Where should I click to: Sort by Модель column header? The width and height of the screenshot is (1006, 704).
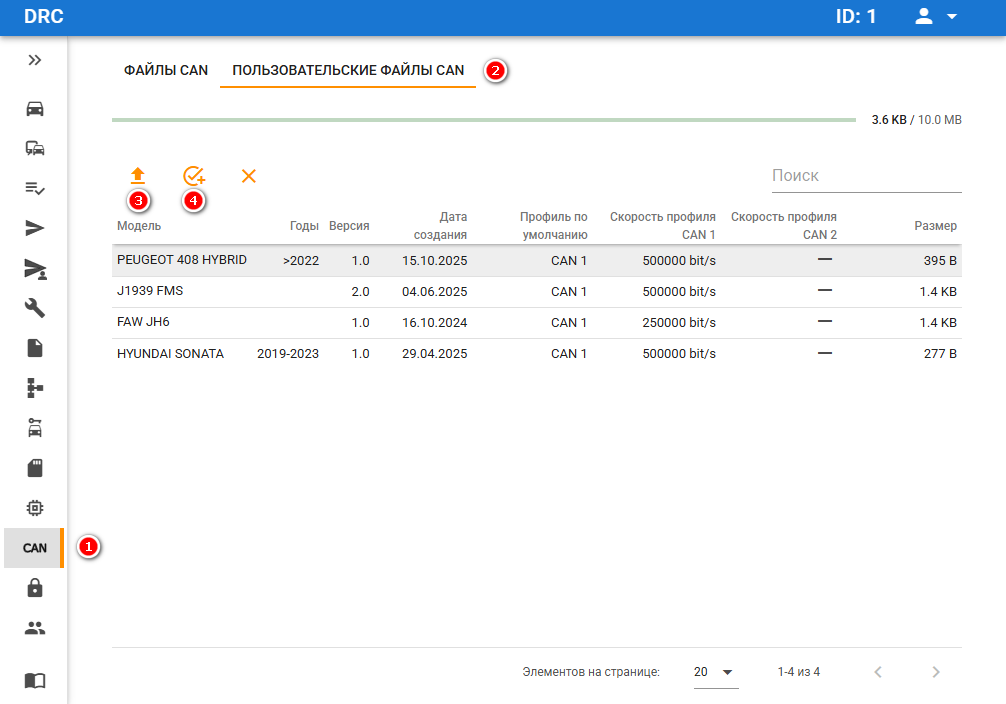pos(139,226)
